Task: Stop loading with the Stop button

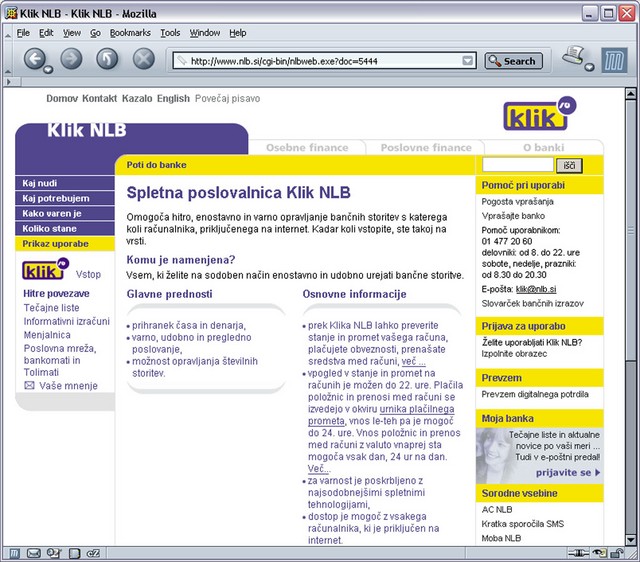Action: click(x=144, y=59)
